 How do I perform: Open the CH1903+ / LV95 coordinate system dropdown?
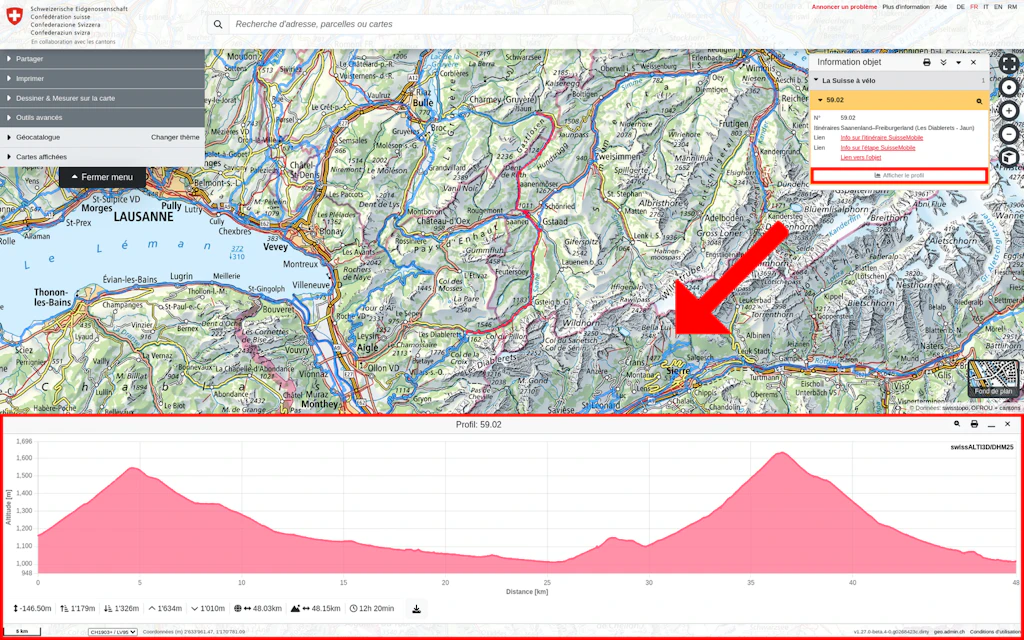click(x=113, y=632)
